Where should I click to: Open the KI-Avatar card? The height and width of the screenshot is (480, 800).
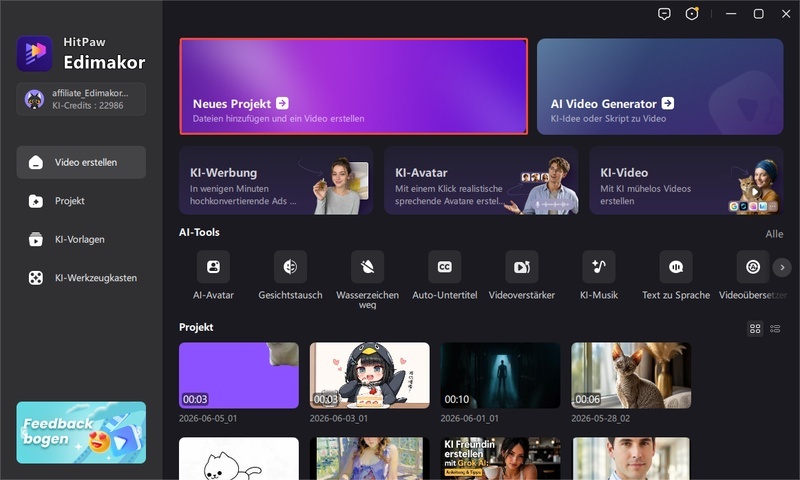[x=481, y=181]
